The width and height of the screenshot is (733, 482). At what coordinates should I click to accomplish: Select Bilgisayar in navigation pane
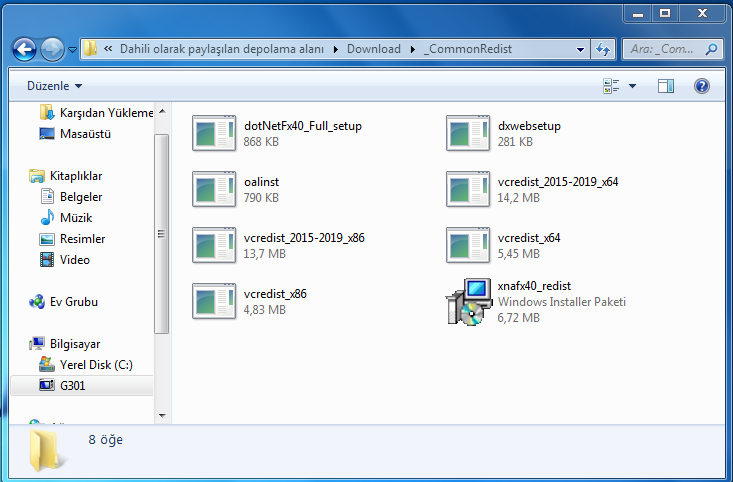75,344
